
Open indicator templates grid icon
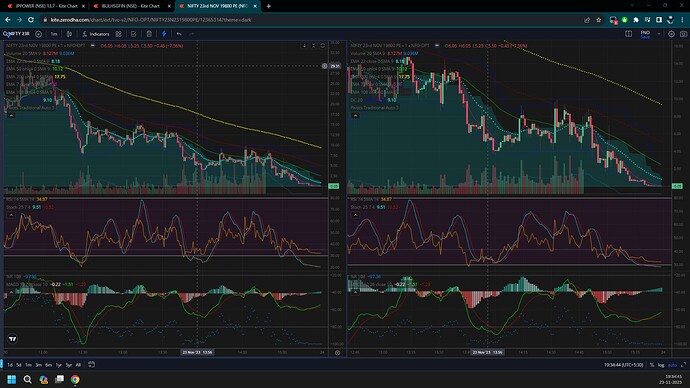[118, 34]
